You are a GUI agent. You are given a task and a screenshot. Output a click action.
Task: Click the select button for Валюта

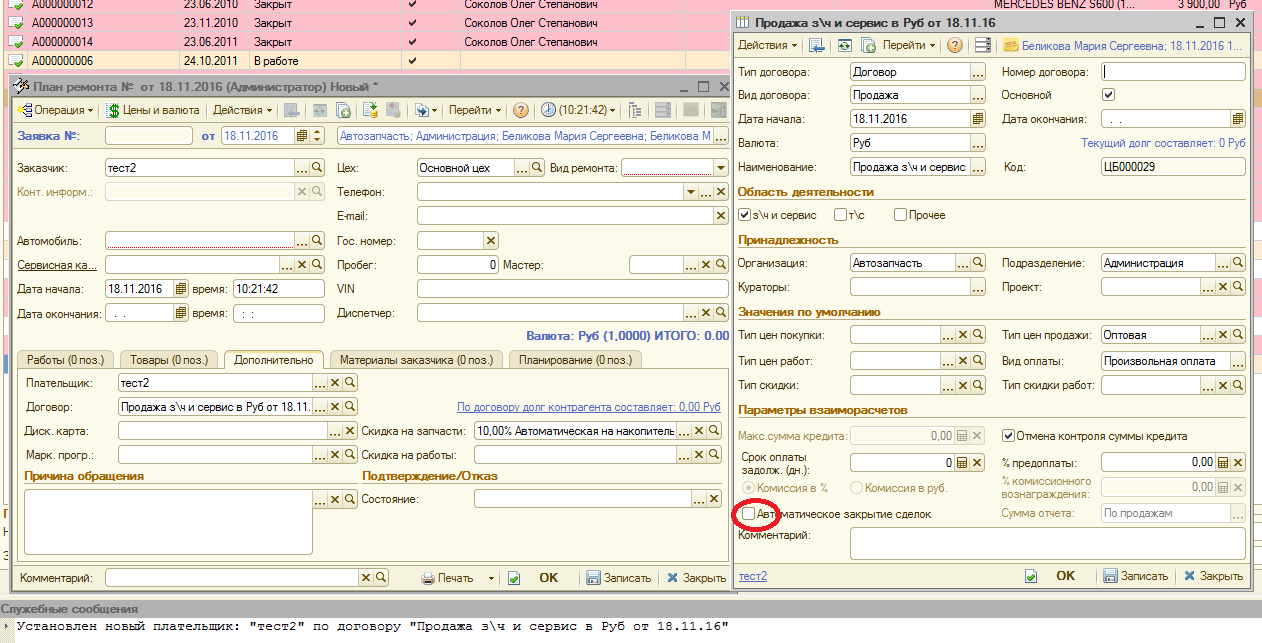pos(978,143)
